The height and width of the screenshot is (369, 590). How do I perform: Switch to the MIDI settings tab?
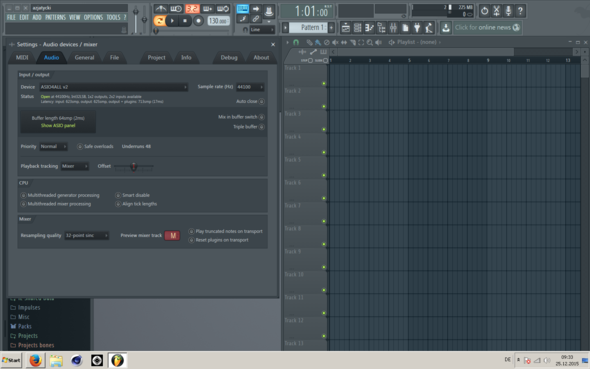[x=22, y=58]
